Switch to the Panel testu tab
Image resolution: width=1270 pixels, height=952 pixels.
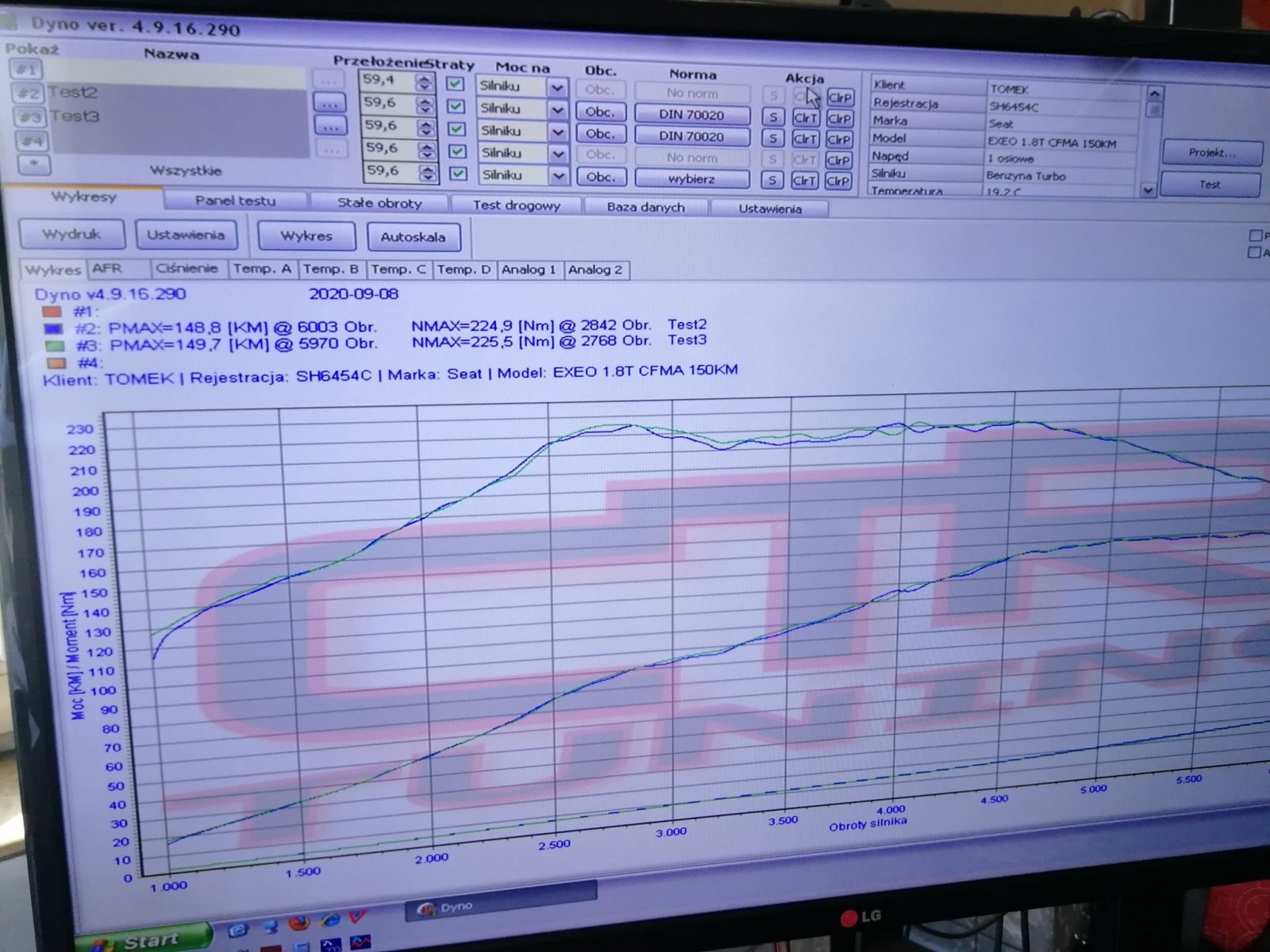(235, 201)
